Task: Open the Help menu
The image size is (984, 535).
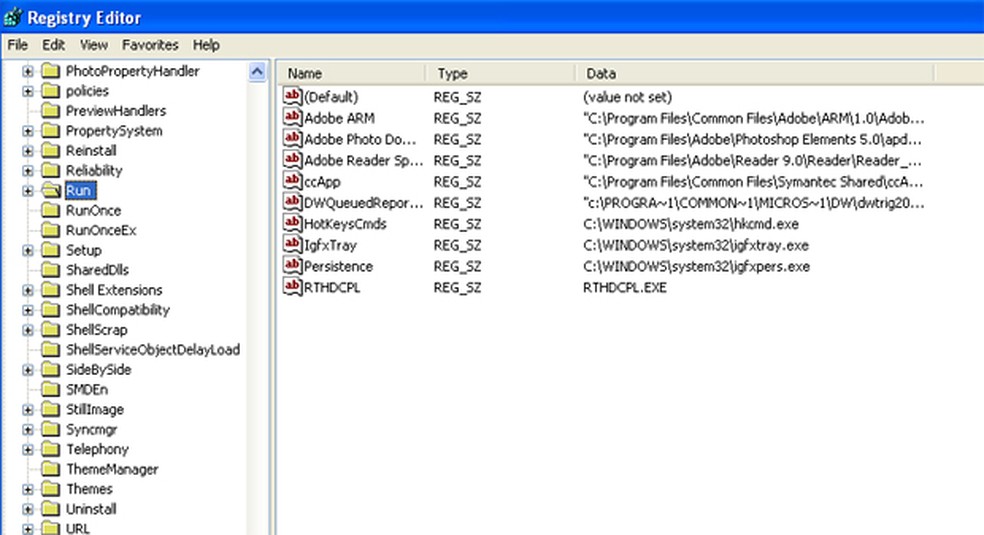Action: 206,45
